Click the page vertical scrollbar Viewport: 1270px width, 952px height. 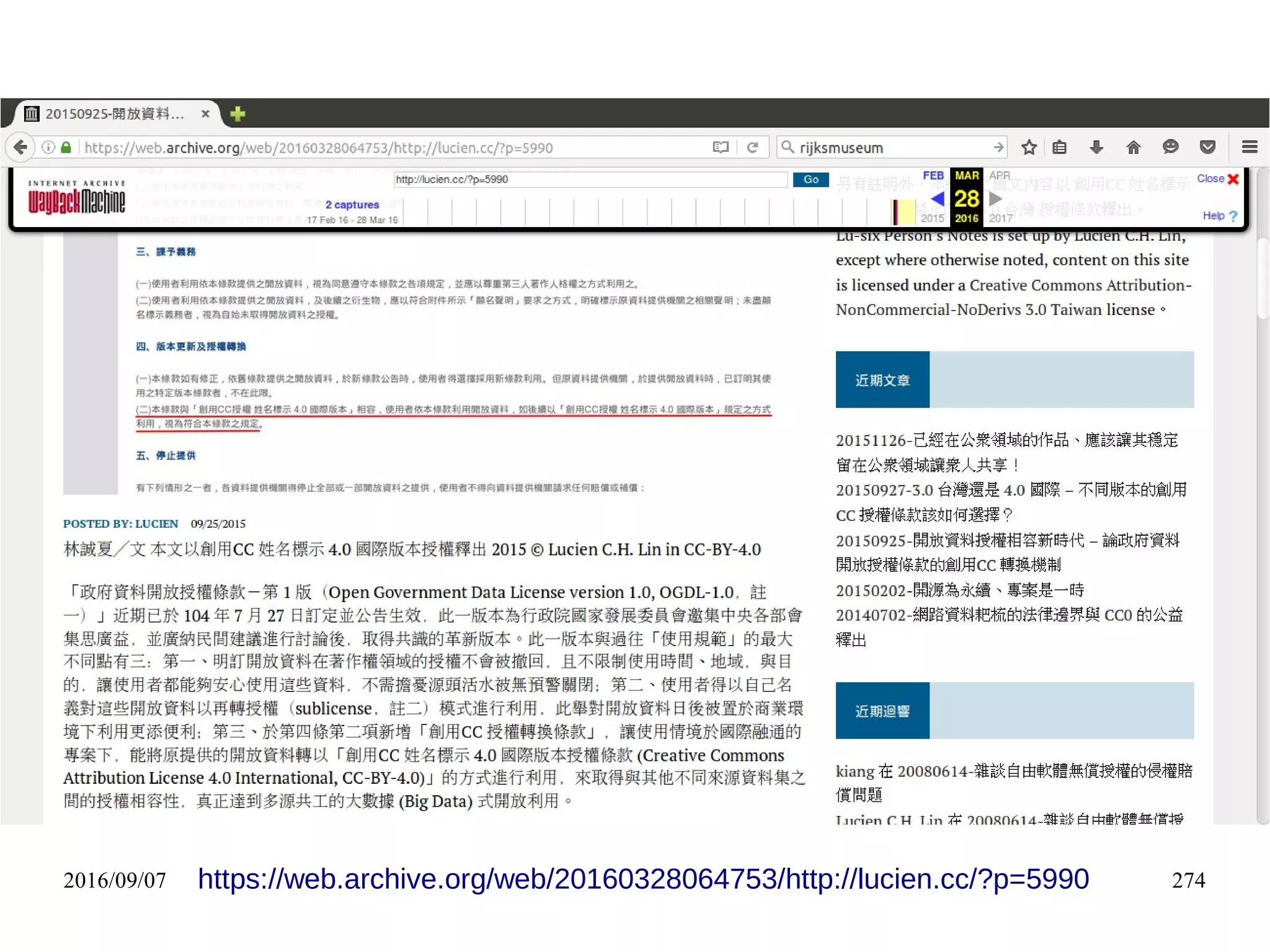(1263, 279)
